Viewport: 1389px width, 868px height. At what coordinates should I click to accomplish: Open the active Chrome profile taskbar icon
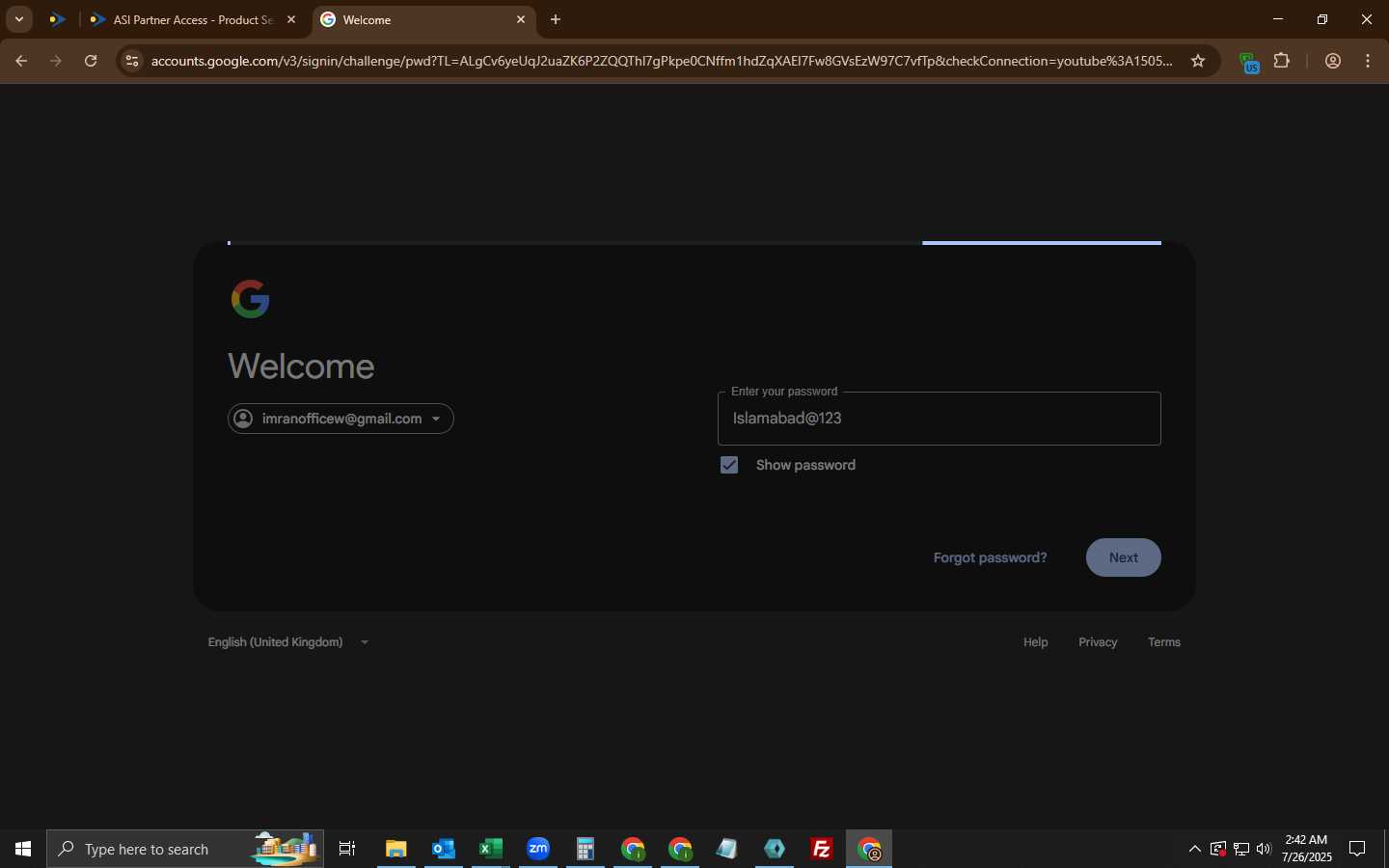coord(869,849)
